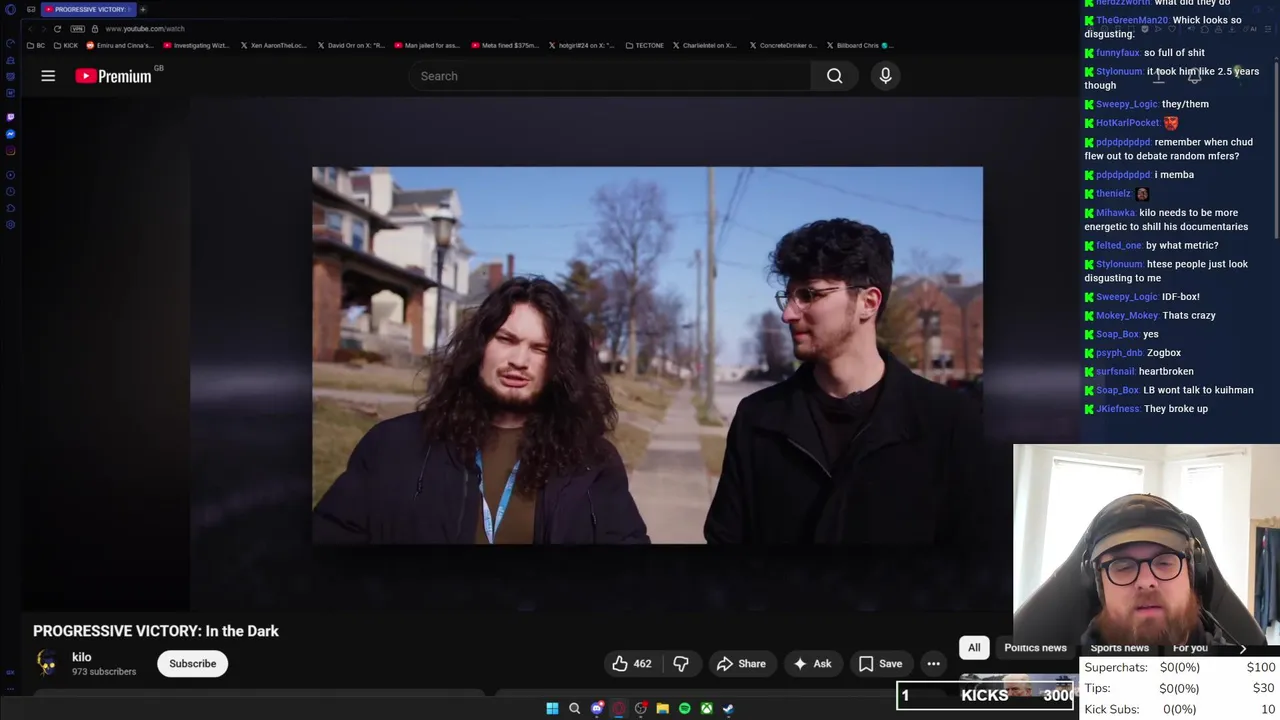Screen dimensions: 1280x720
Task: Click the youtube.com address bar
Action: coord(146,29)
